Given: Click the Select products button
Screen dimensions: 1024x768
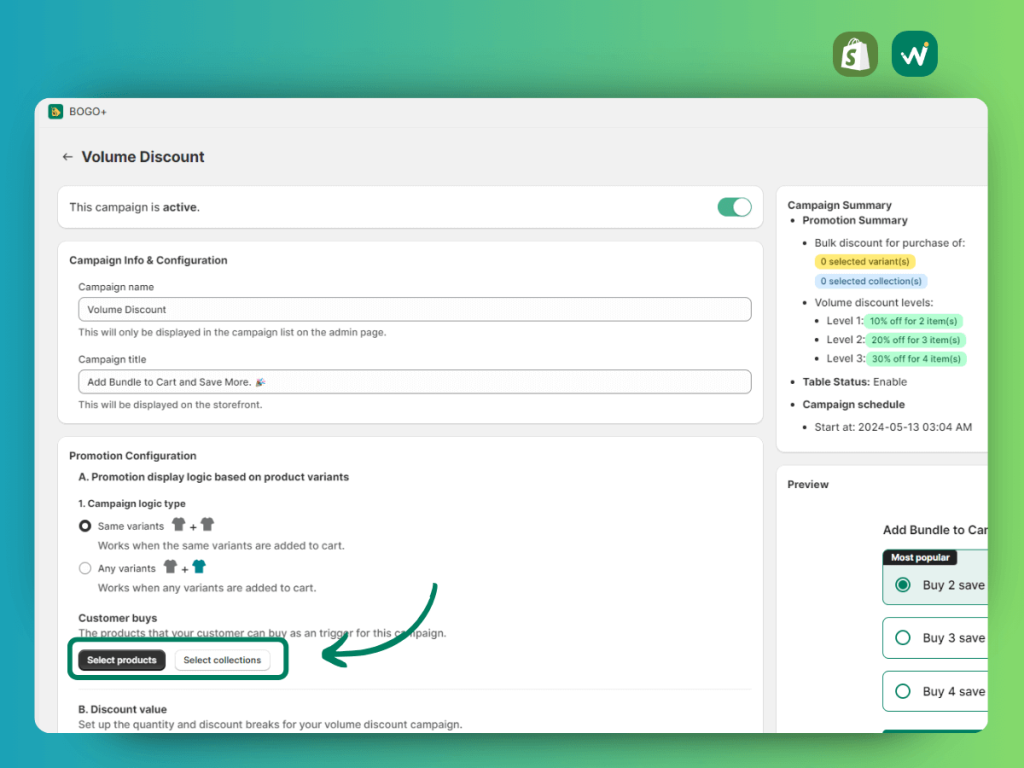Looking at the screenshot, I should [121, 660].
